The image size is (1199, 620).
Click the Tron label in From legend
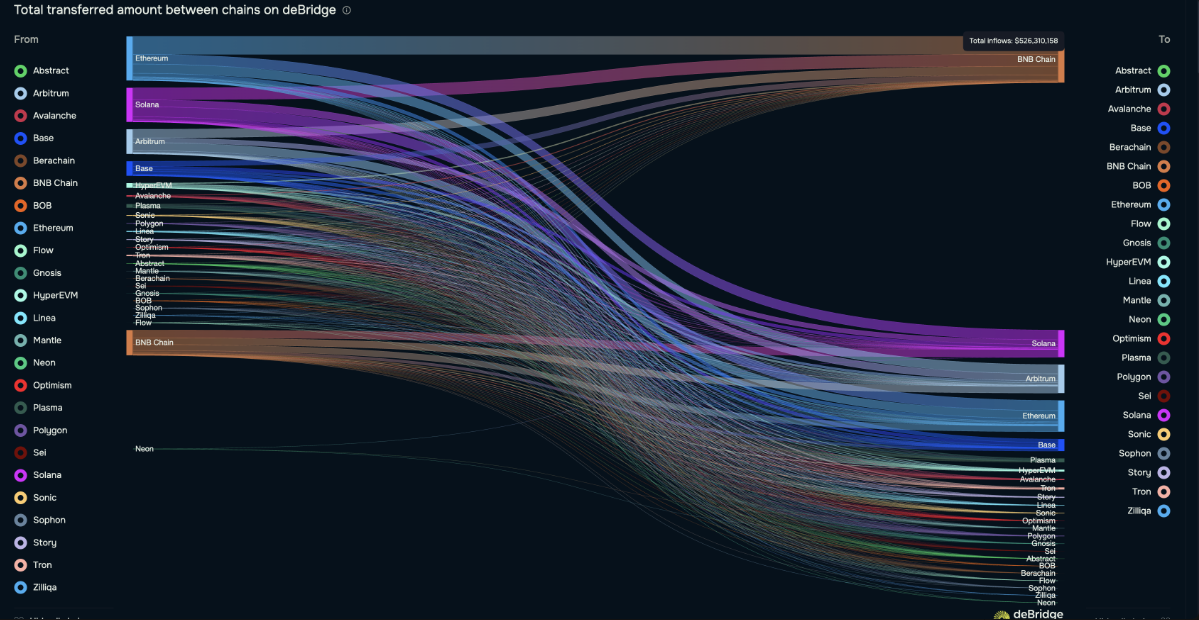[x=42, y=565]
